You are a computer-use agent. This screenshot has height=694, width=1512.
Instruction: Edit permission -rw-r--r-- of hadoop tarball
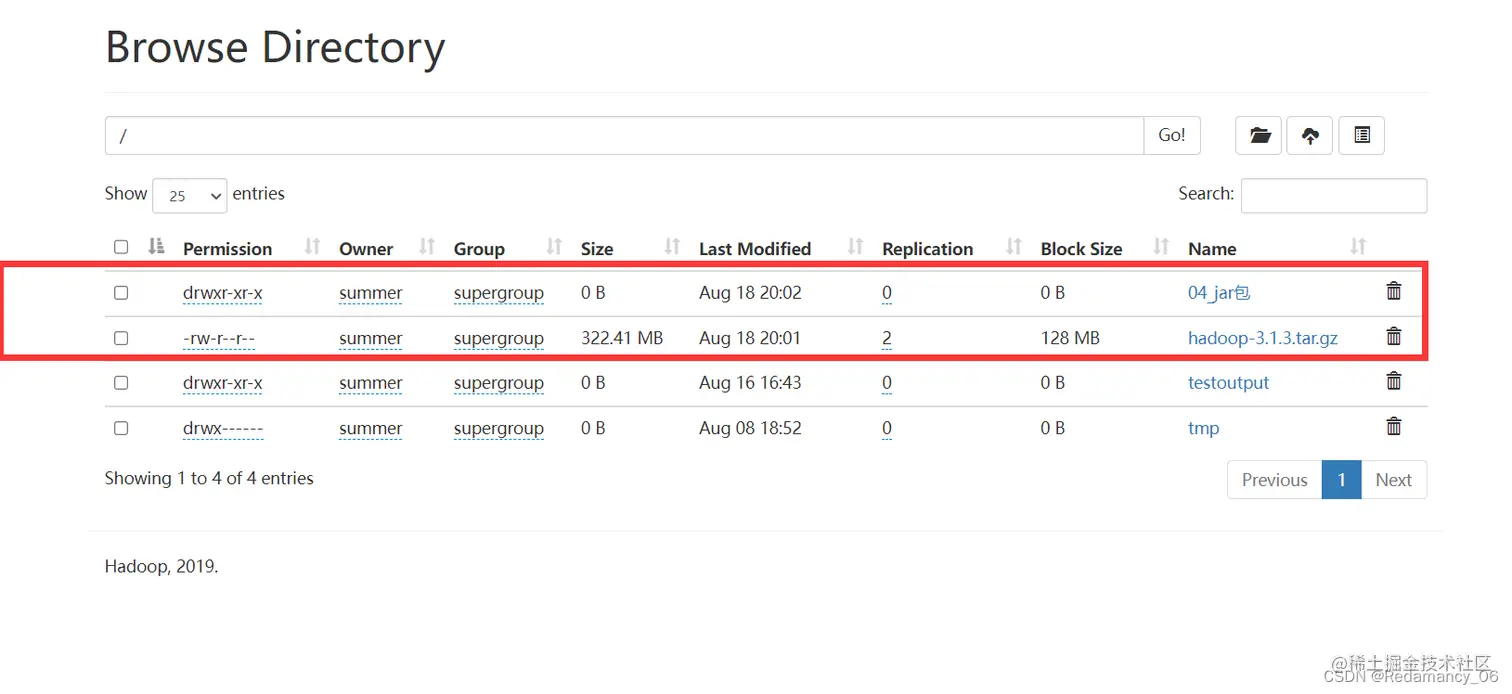pos(219,338)
